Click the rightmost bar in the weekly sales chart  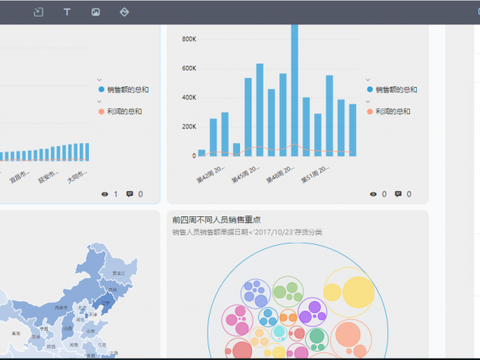(353, 130)
